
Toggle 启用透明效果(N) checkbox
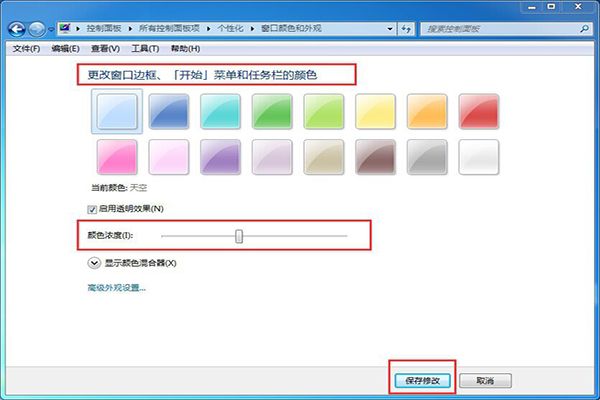[92, 209]
